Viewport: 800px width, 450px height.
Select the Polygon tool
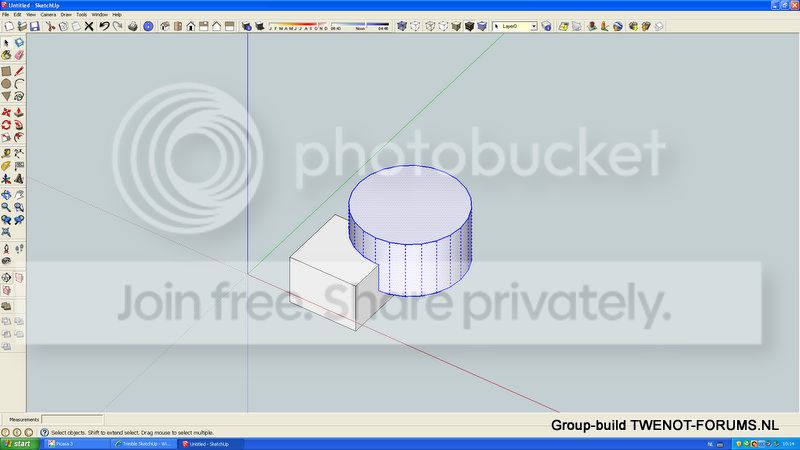pyautogui.click(x=6, y=96)
